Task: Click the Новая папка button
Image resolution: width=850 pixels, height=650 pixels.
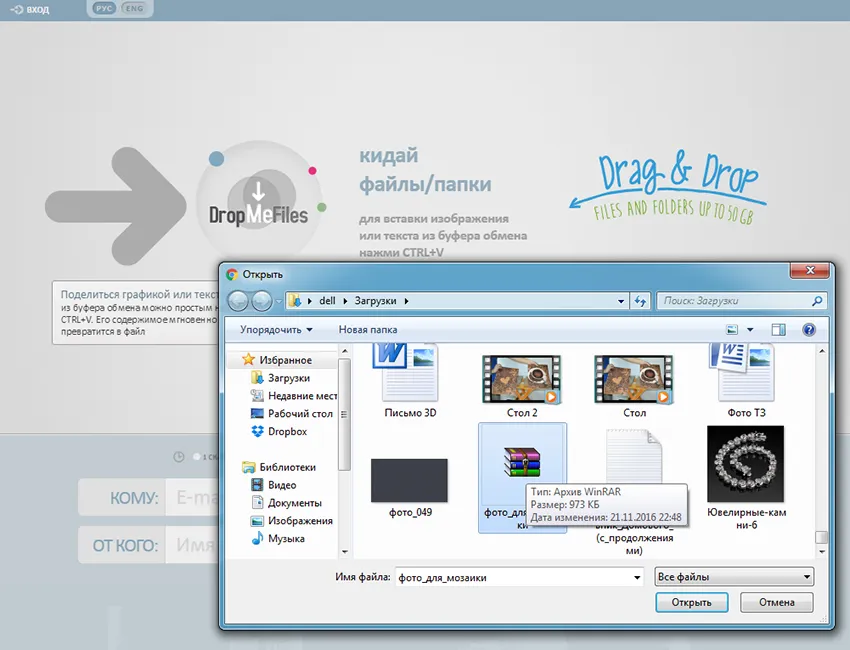Action: tap(368, 330)
